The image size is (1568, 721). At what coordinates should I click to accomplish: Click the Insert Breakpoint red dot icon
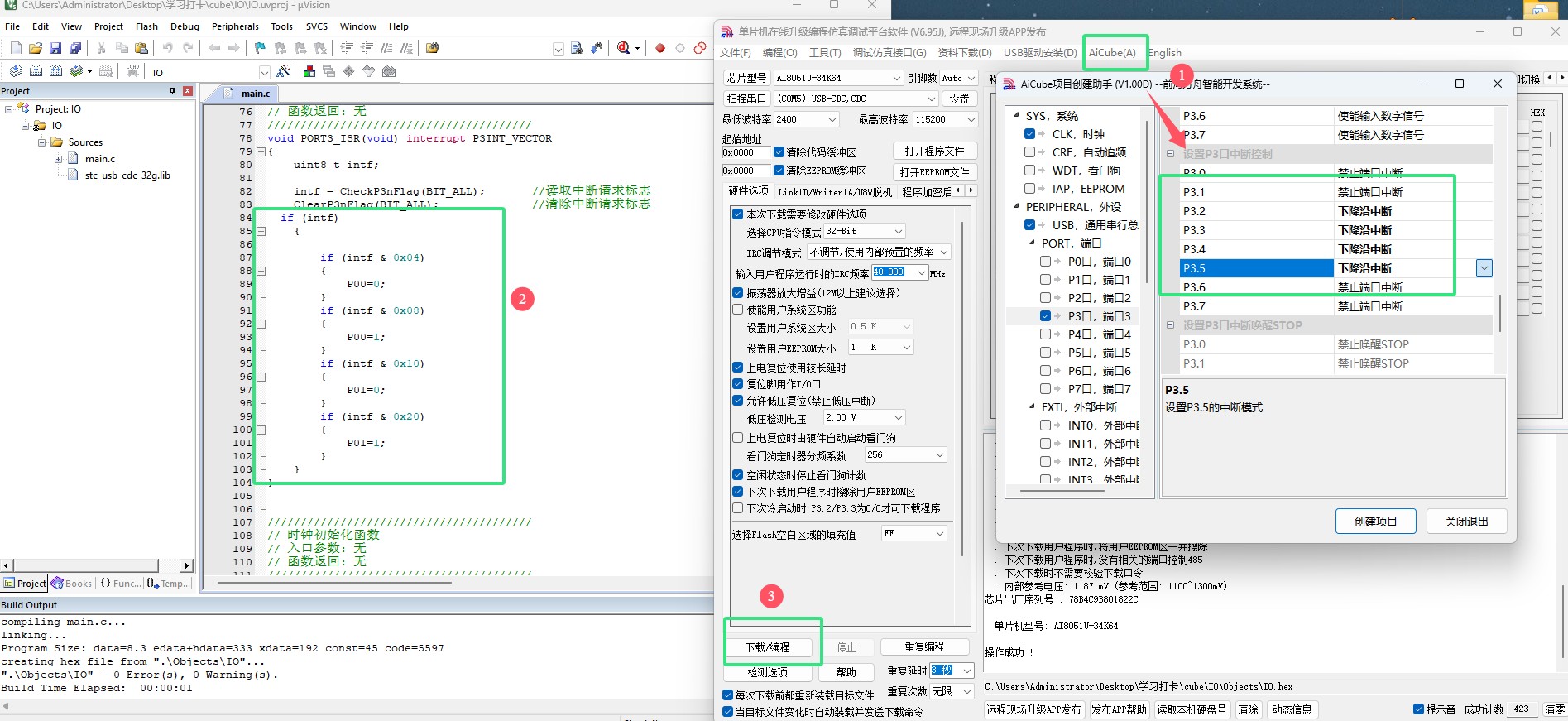click(x=660, y=48)
